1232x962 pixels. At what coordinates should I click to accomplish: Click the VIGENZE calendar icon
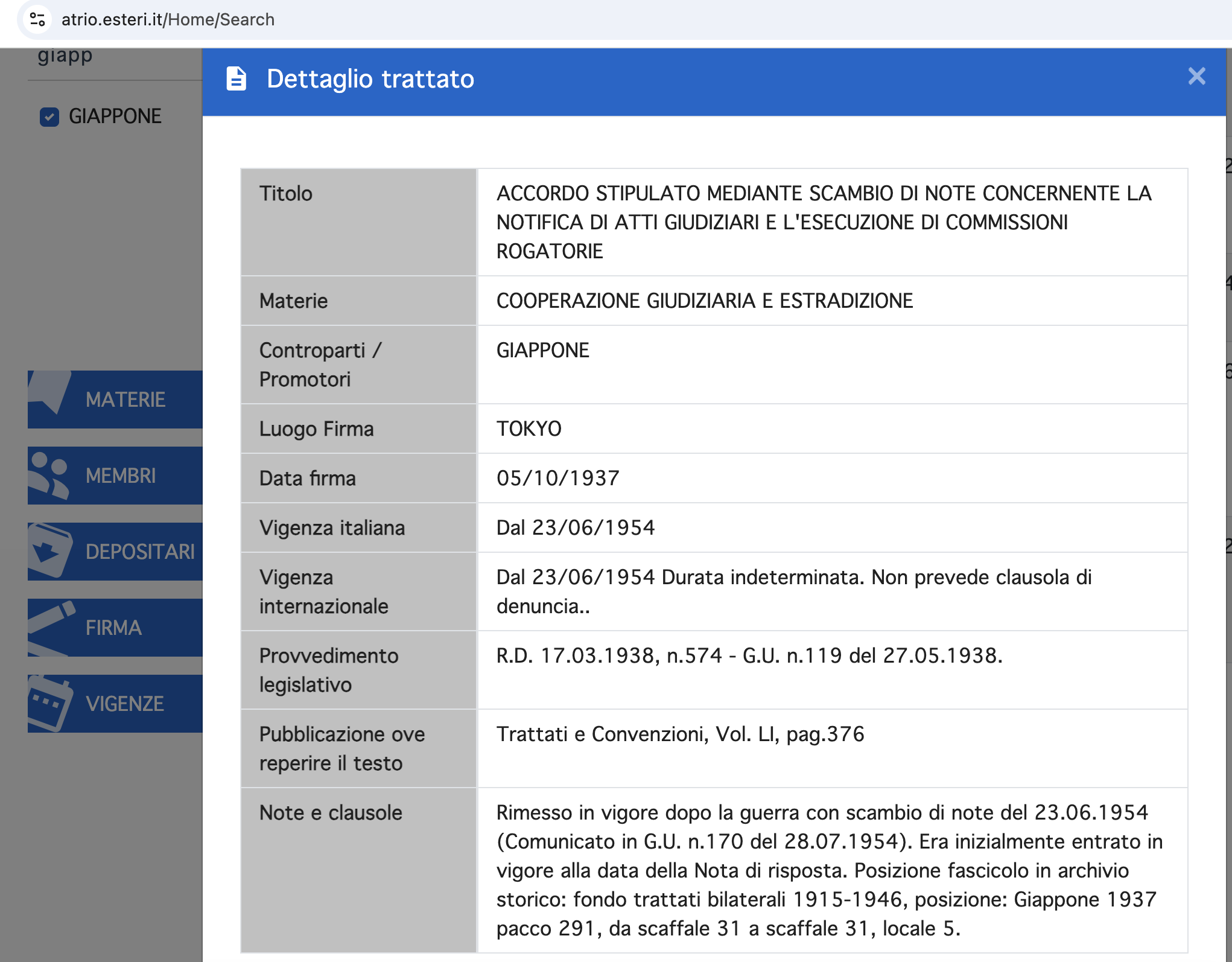[x=49, y=702]
